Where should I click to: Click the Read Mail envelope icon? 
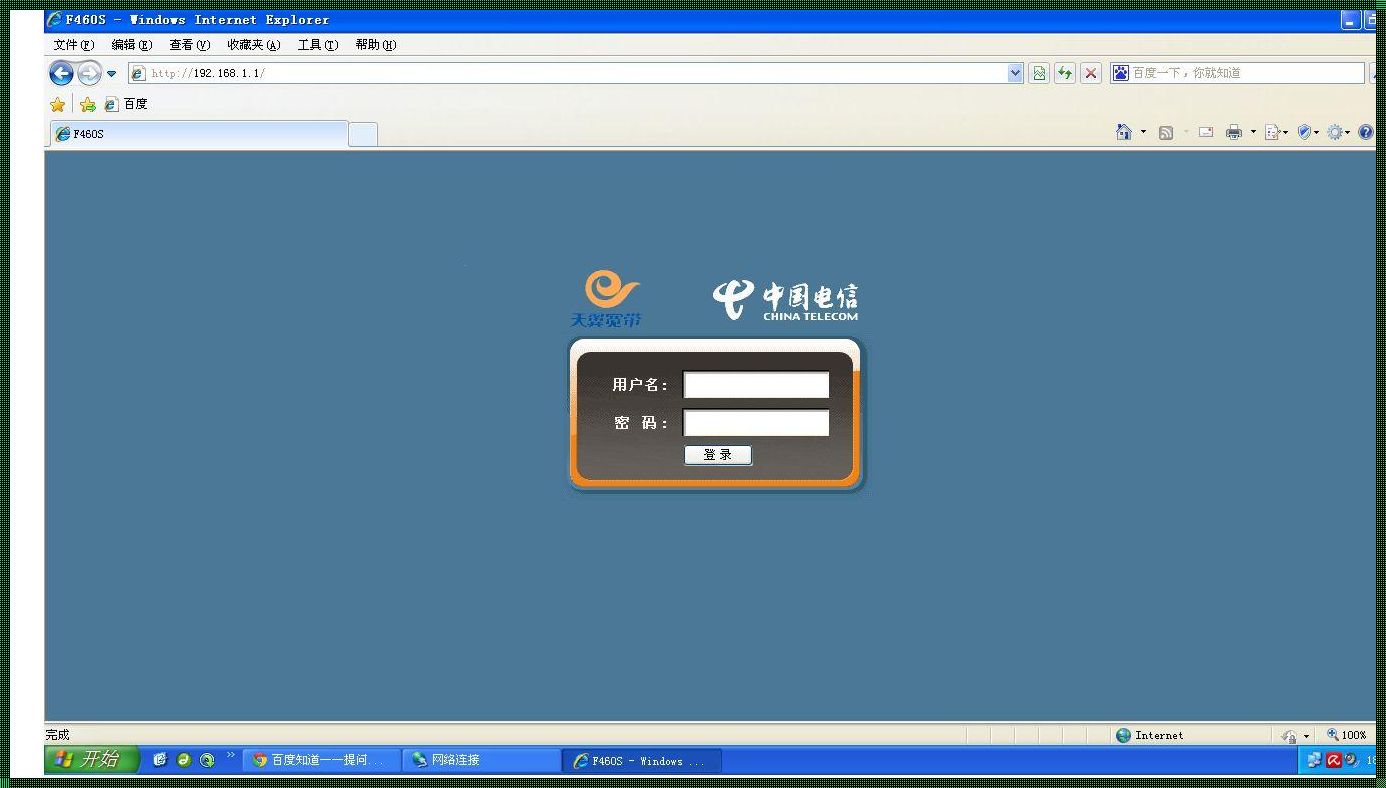click(1206, 132)
